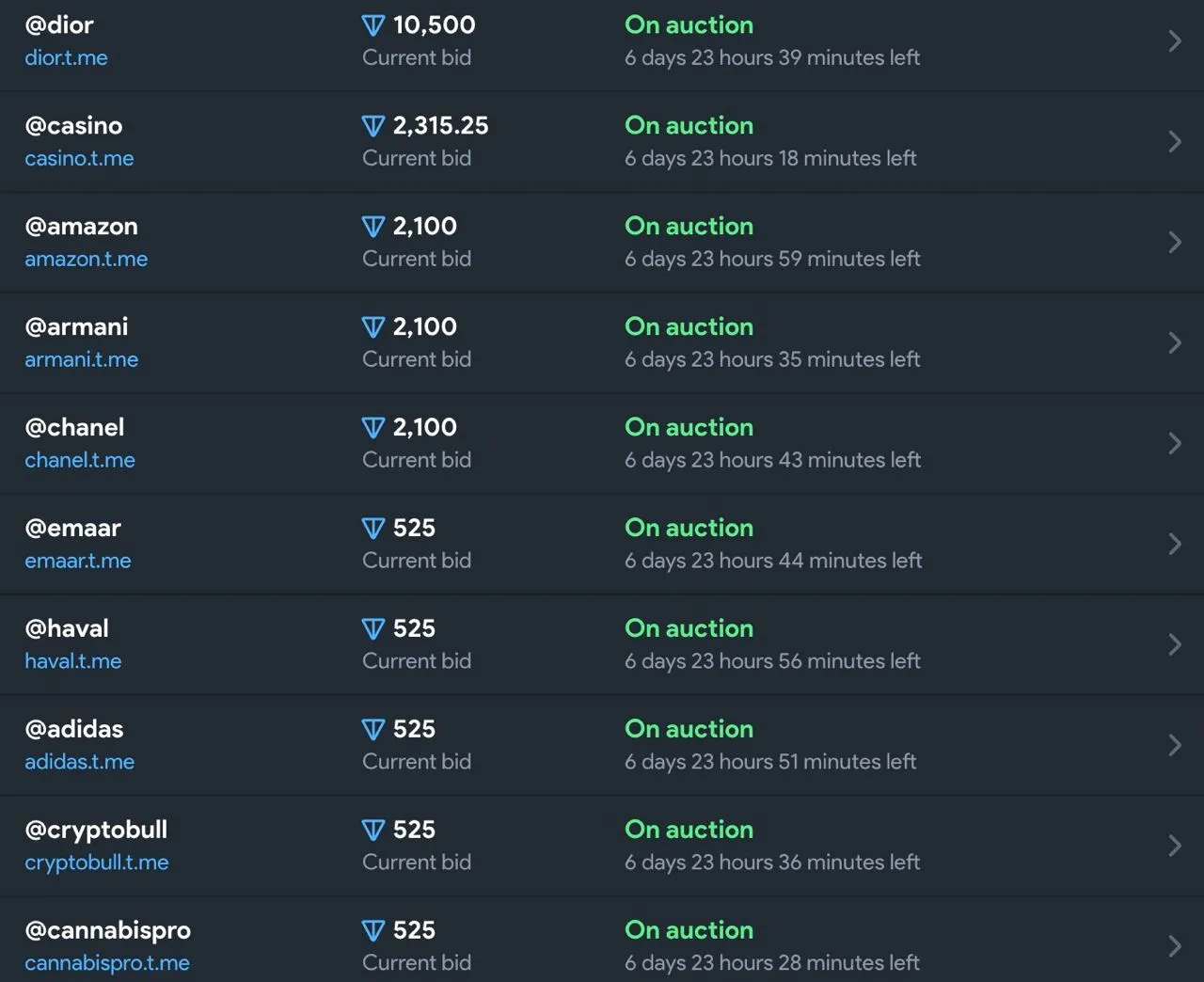
Task: Open the dior.t.me link
Action: coord(66,57)
